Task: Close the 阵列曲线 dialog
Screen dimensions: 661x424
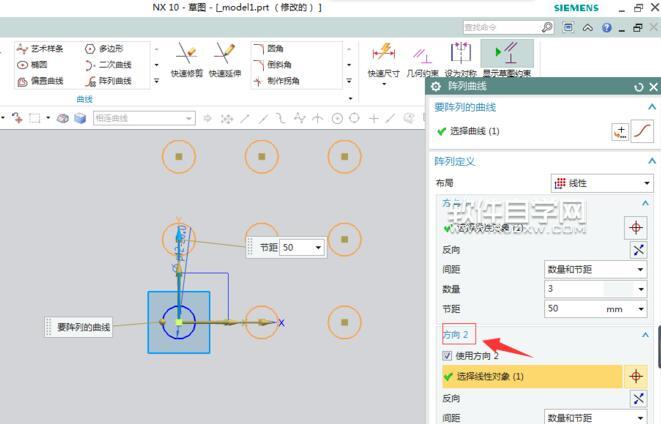Action: point(653,87)
